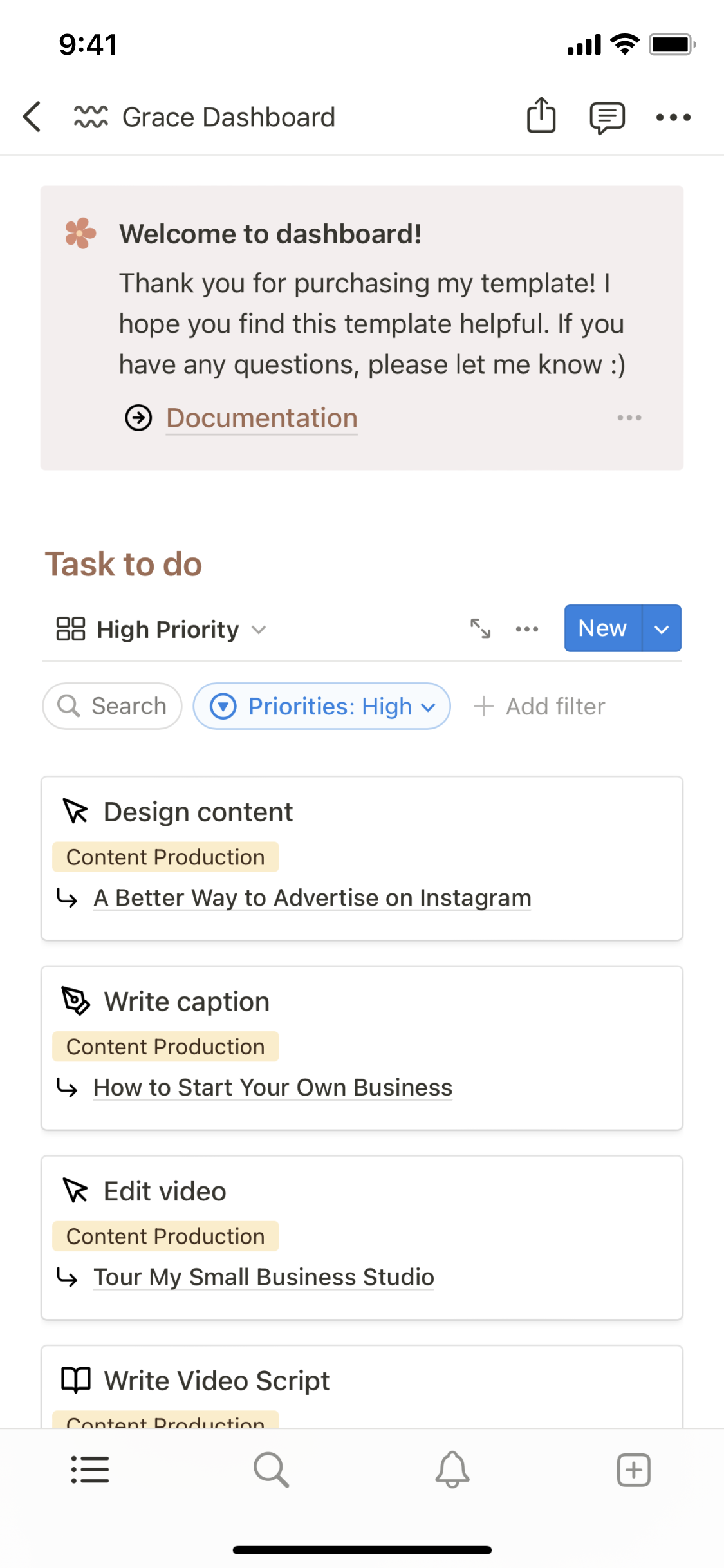724x1568 pixels.
Task: Expand database to full page
Action: [480, 628]
